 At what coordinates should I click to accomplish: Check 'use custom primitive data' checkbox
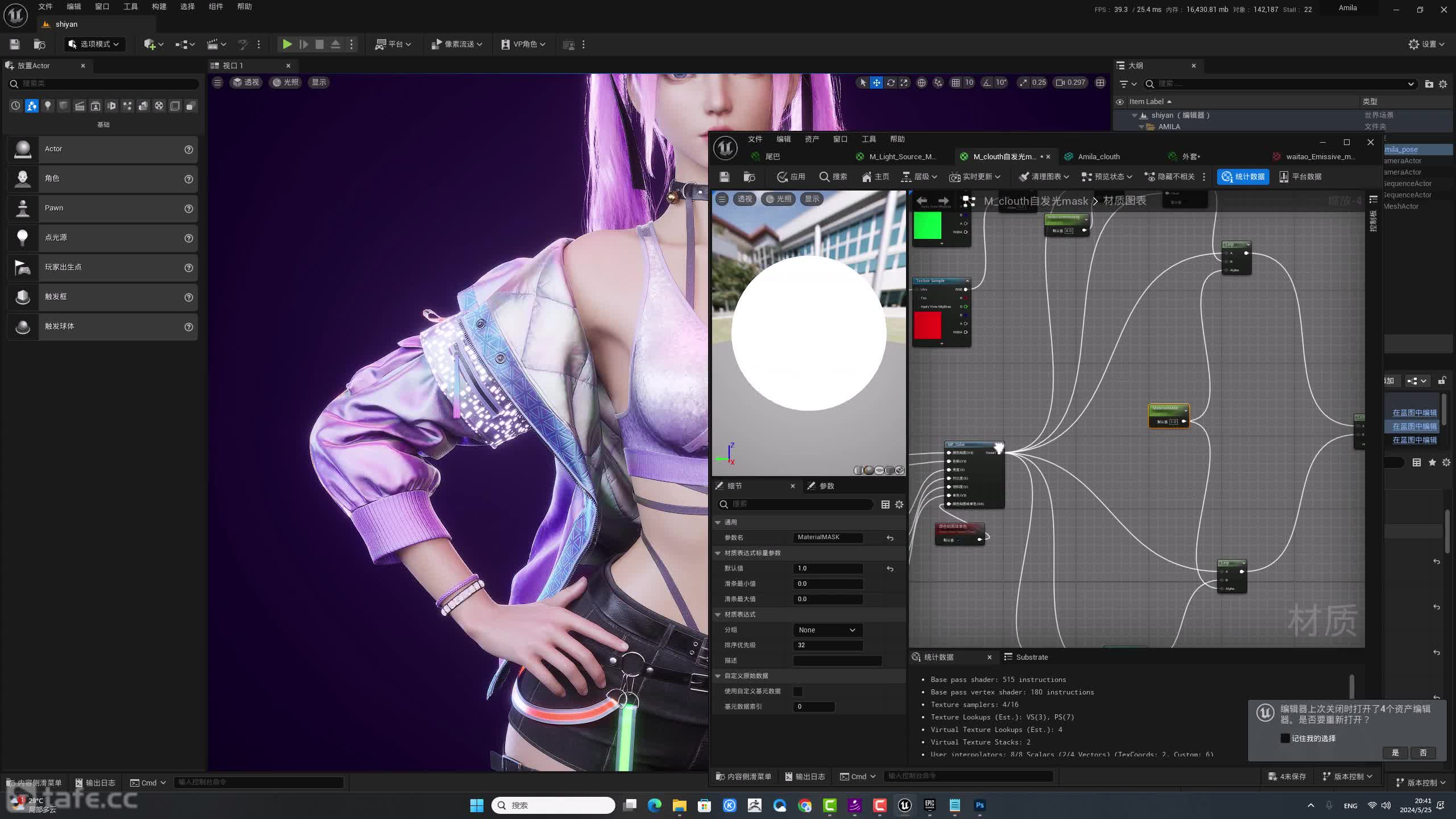point(798,692)
